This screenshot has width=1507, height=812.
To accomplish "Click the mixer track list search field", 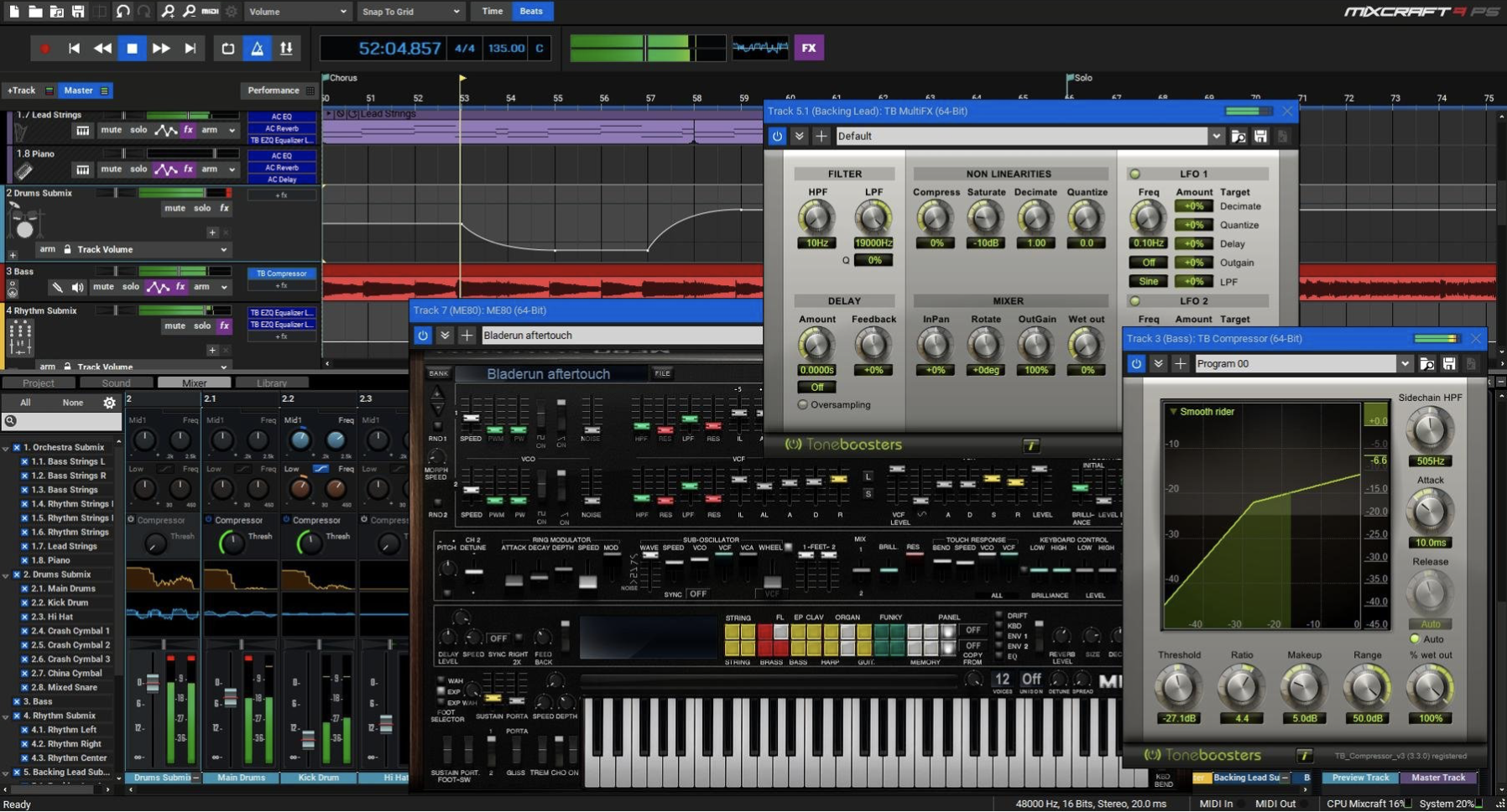I will click(60, 421).
